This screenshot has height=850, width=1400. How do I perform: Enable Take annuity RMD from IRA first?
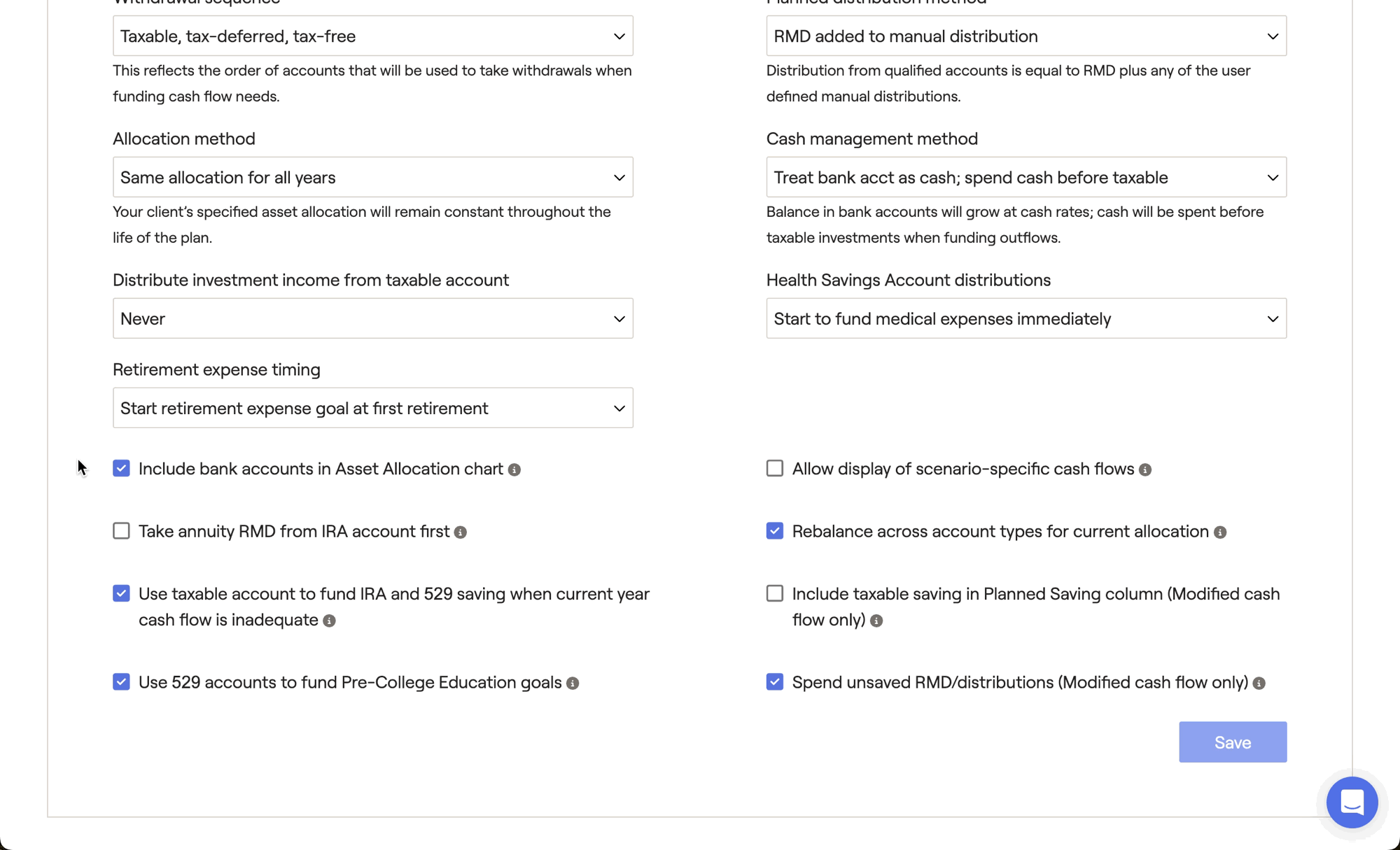pos(121,531)
